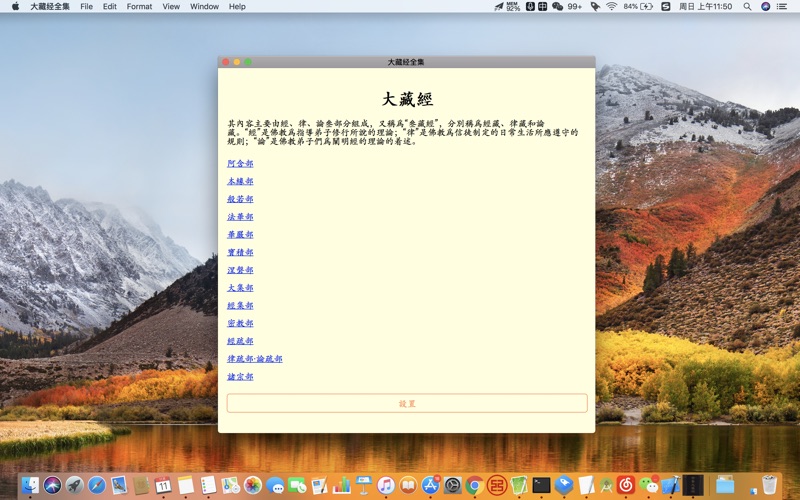Open Reminders checklist icon in dock
Viewport: 800px width, 500px height.
(x=208, y=485)
